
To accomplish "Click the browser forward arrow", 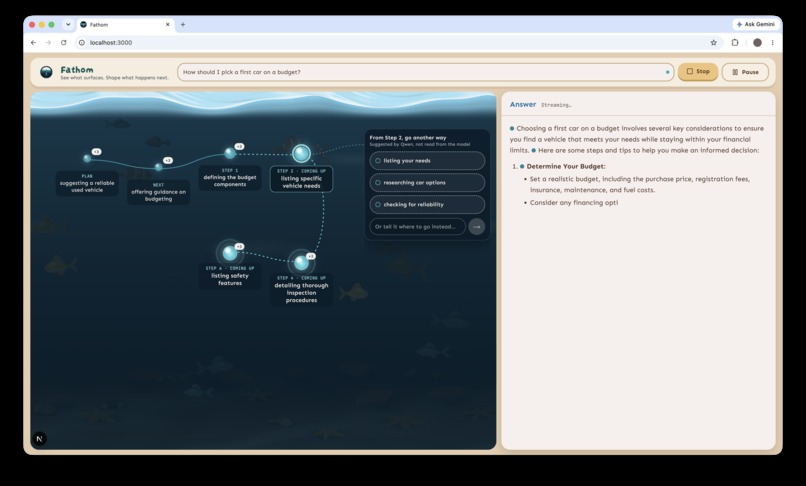I will pyautogui.click(x=48, y=43).
